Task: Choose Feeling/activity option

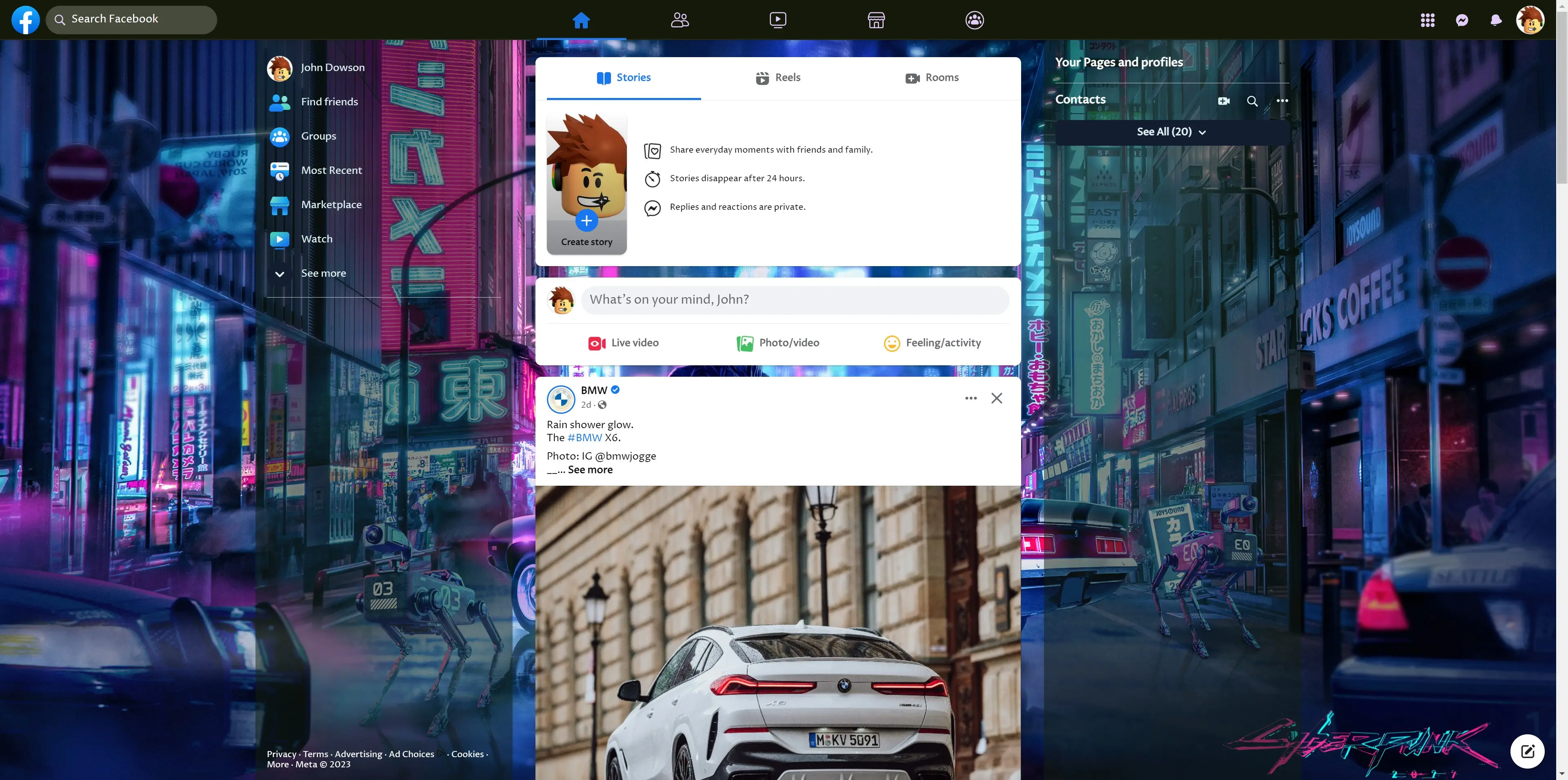Action: pyautogui.click(x=932, y=343)
